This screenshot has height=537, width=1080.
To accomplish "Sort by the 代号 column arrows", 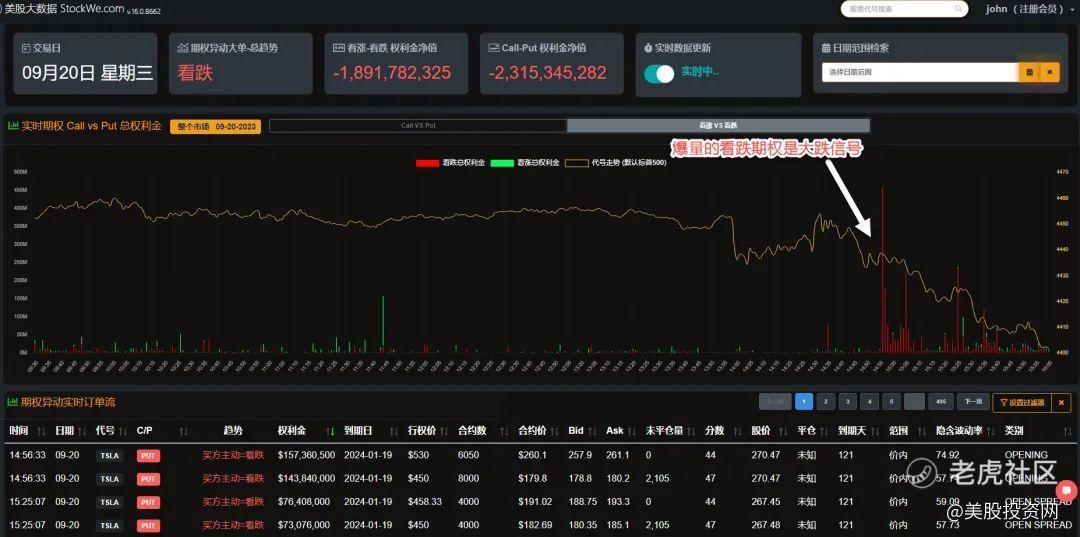I will click(x=123, y=431).
